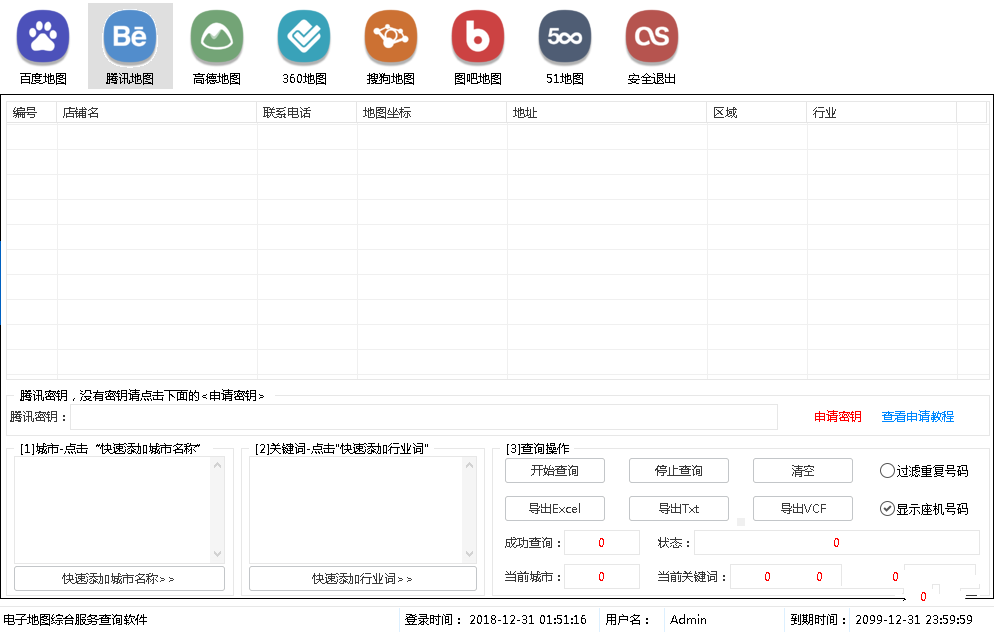Open the 360地图 checkmark icon

pyautogui.click(x=304, y=37)
